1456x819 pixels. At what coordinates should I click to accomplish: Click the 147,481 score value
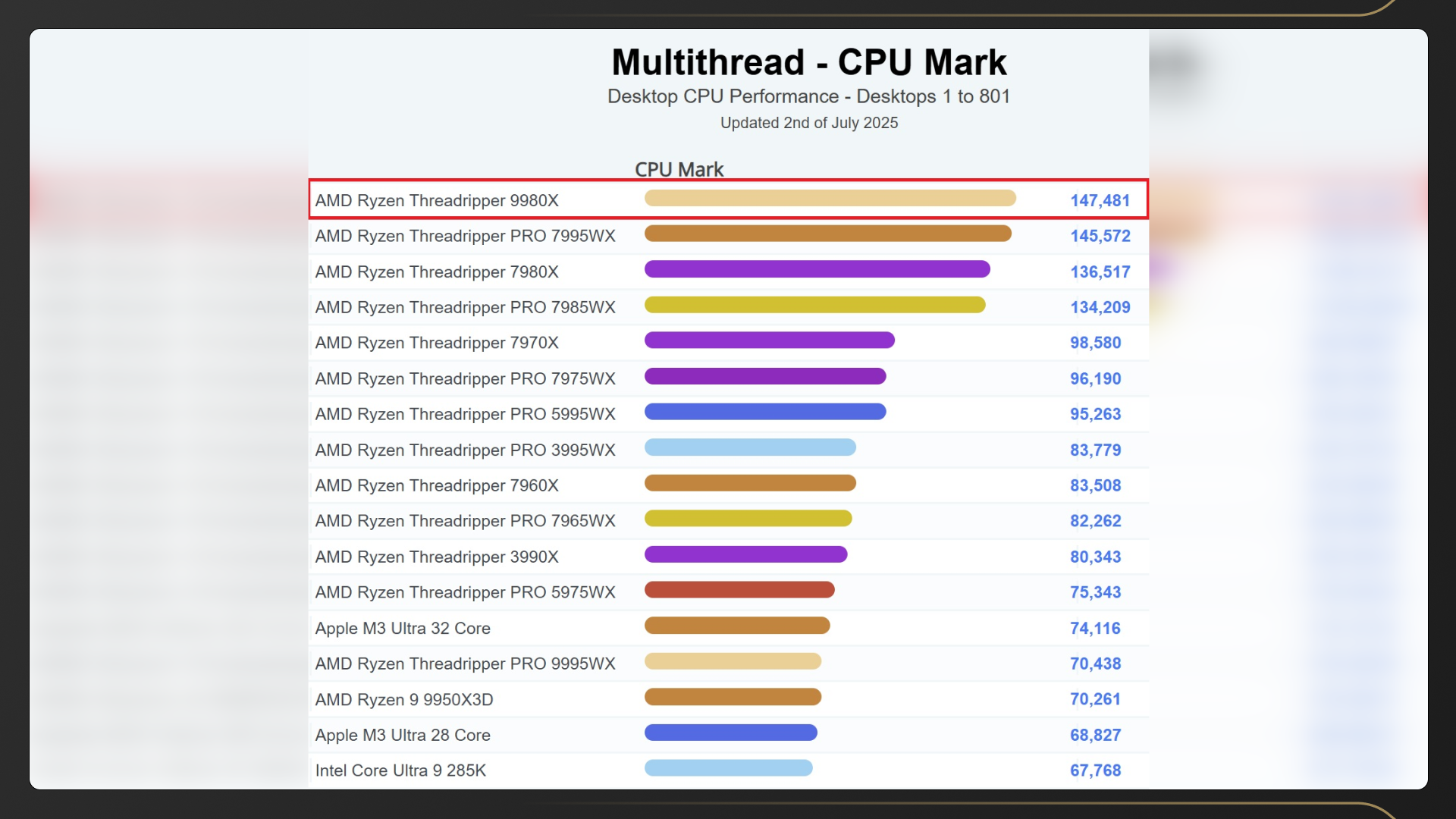(1100, 200)
